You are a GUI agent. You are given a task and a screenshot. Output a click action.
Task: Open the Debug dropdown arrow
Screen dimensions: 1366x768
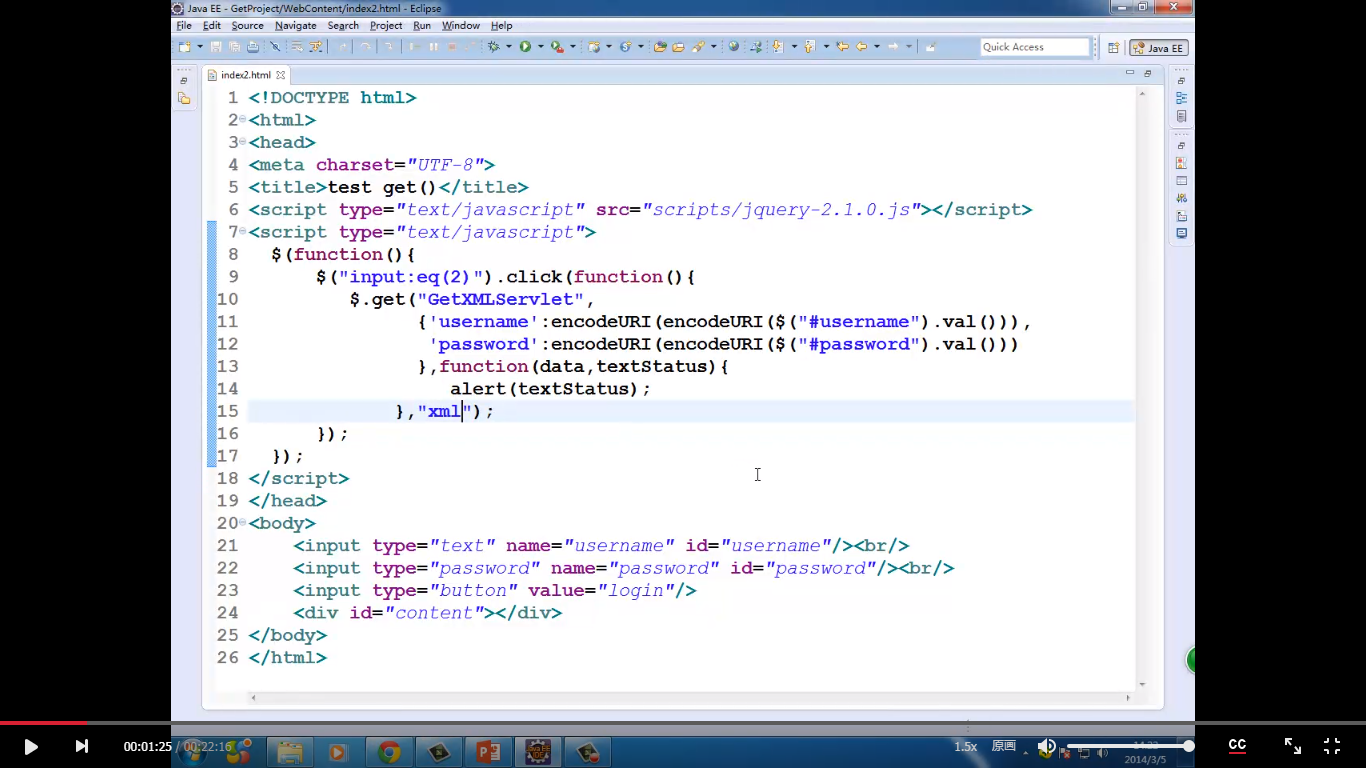tap(508, 46)
